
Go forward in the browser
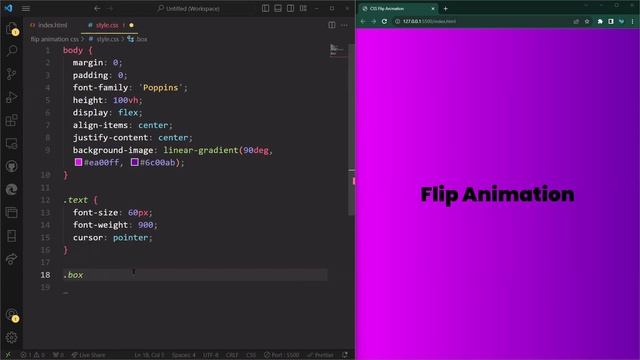pos(373,21)
